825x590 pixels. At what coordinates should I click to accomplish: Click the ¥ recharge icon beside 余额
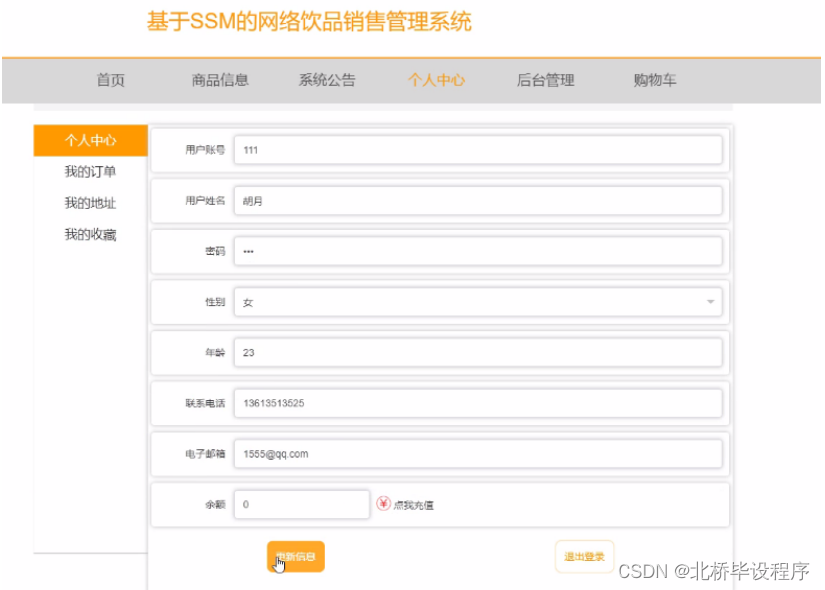point(384,504)
